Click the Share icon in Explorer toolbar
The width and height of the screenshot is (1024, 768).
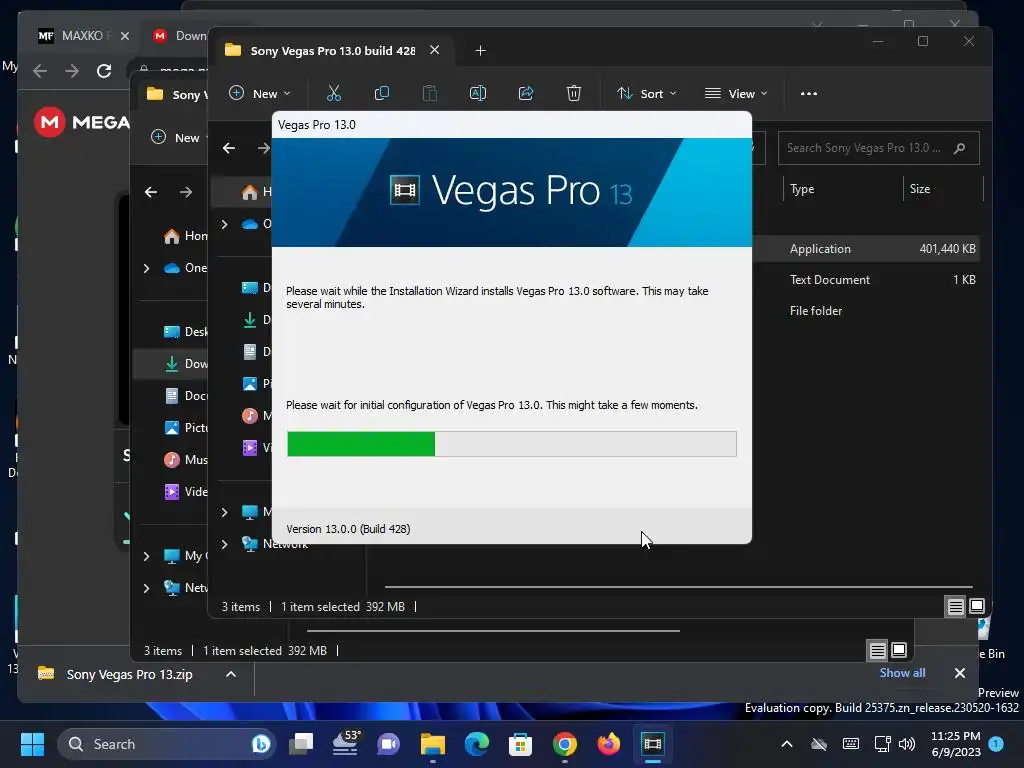[x=526, y=93]
